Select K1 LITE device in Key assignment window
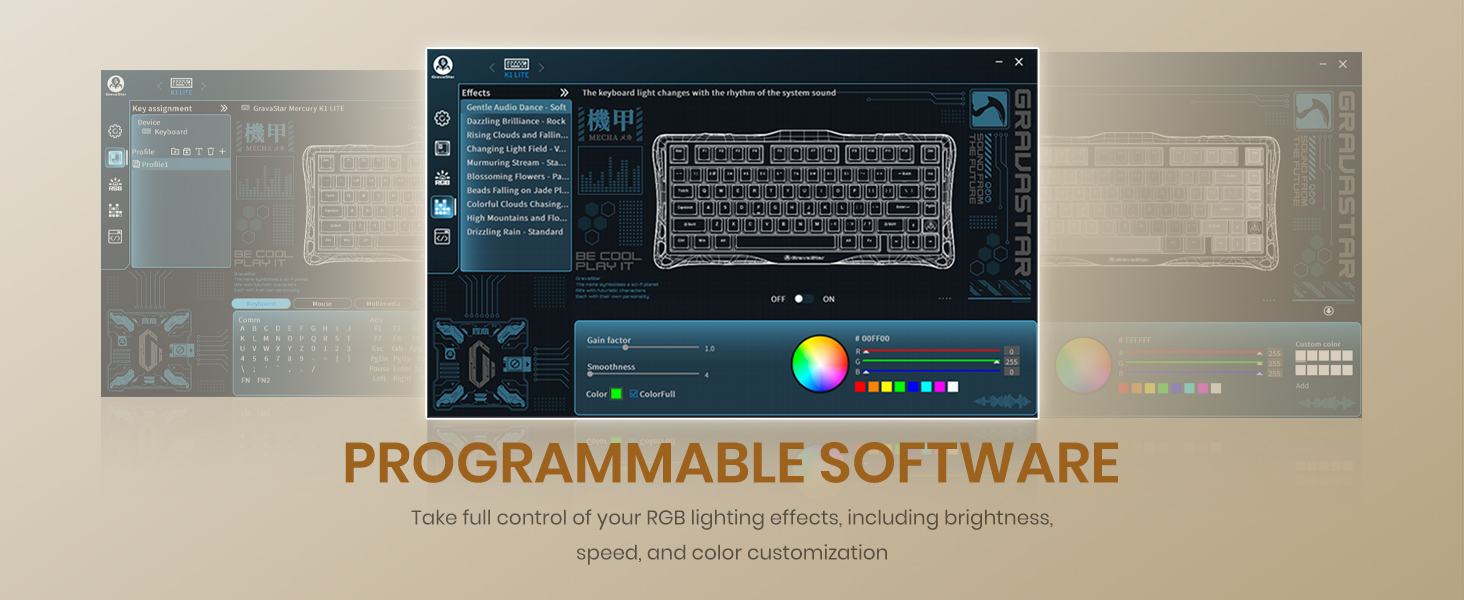This screenshot has height=600, width=1464. coord(181,86)
